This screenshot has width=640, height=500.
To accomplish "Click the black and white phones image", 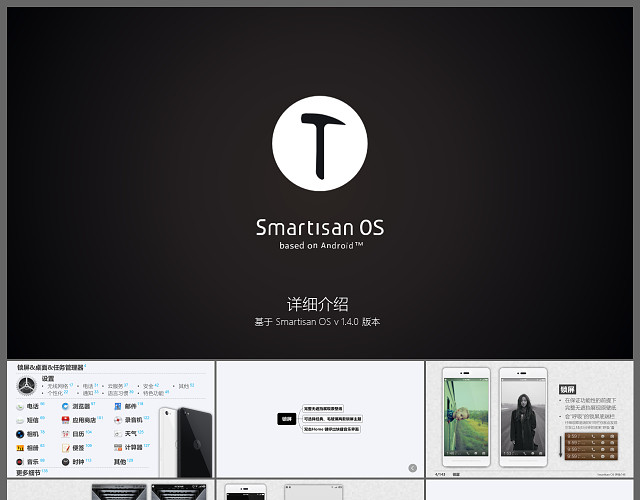I will [x=186, y=442].
